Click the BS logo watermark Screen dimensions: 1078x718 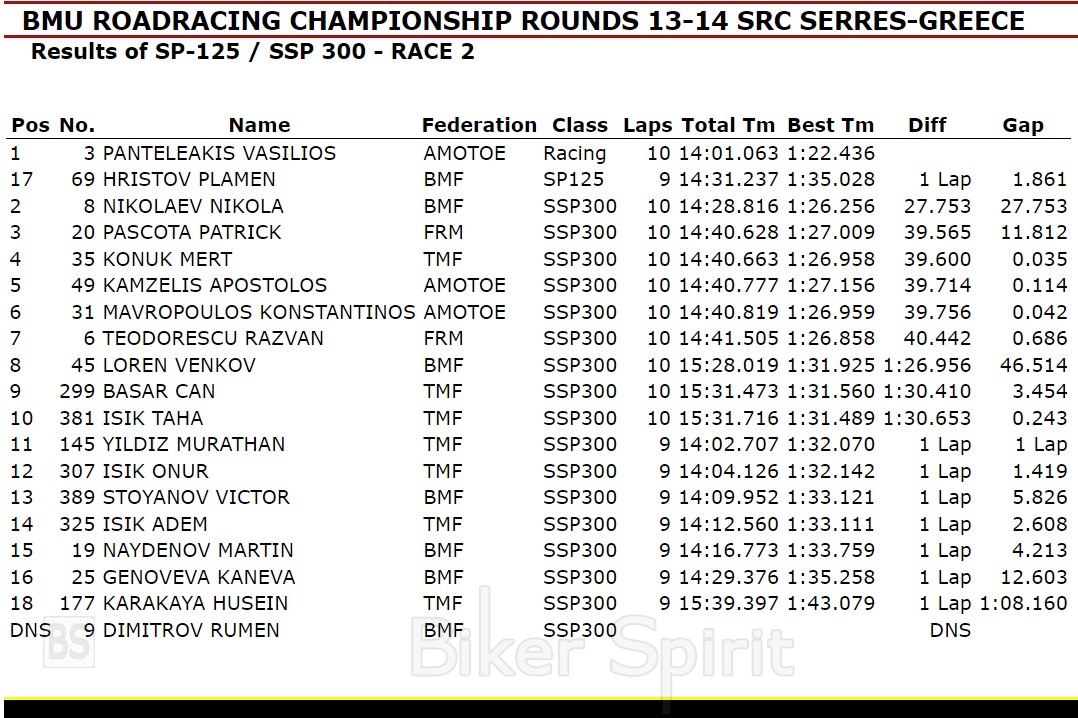coord(69,645)
